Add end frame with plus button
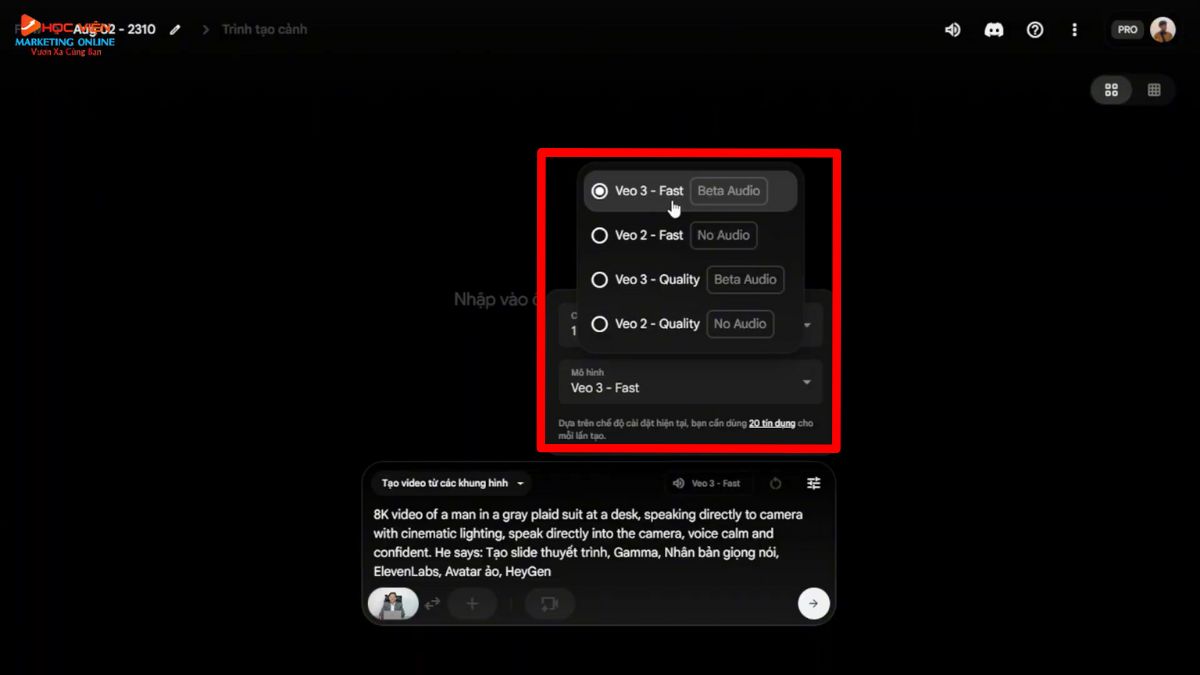The height and width of the screenshot is (675, 1200). coord(472,604)
